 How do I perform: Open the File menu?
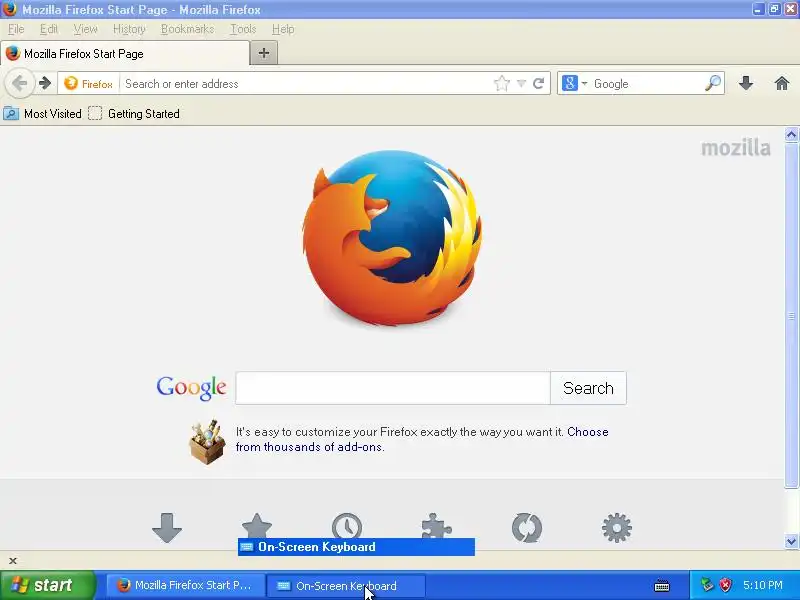[x=16, y=29]
